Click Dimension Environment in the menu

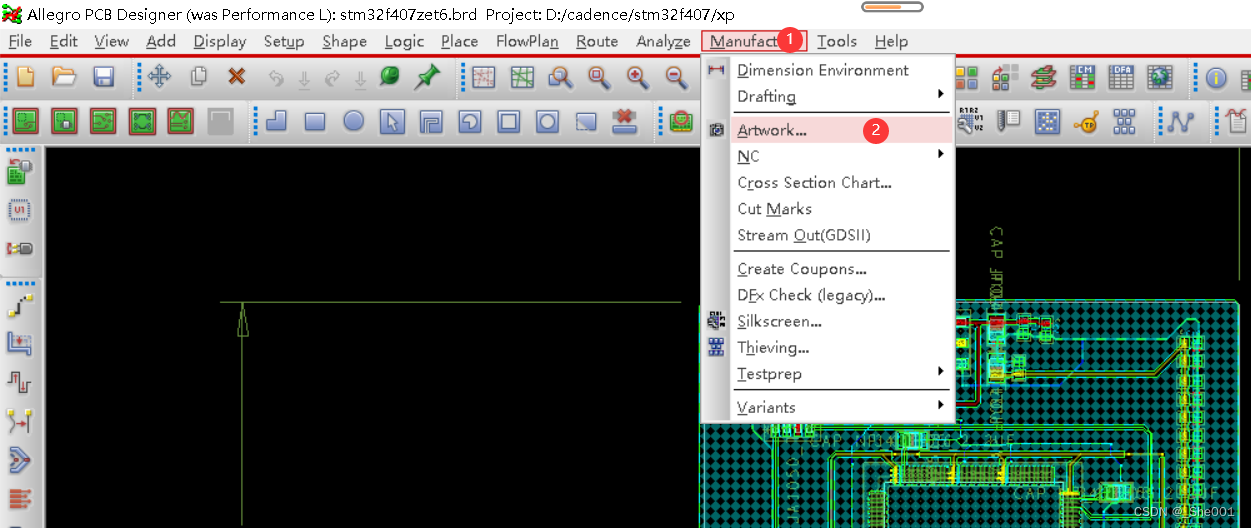822,70
